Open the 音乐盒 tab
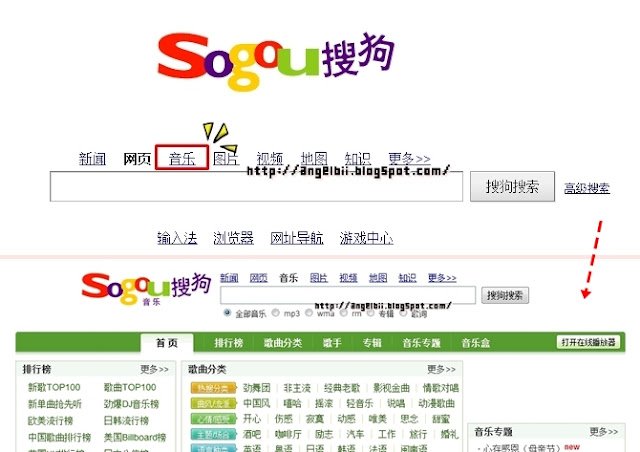The height and width of the screenshot is (452, 640). [x=476, y=343]
